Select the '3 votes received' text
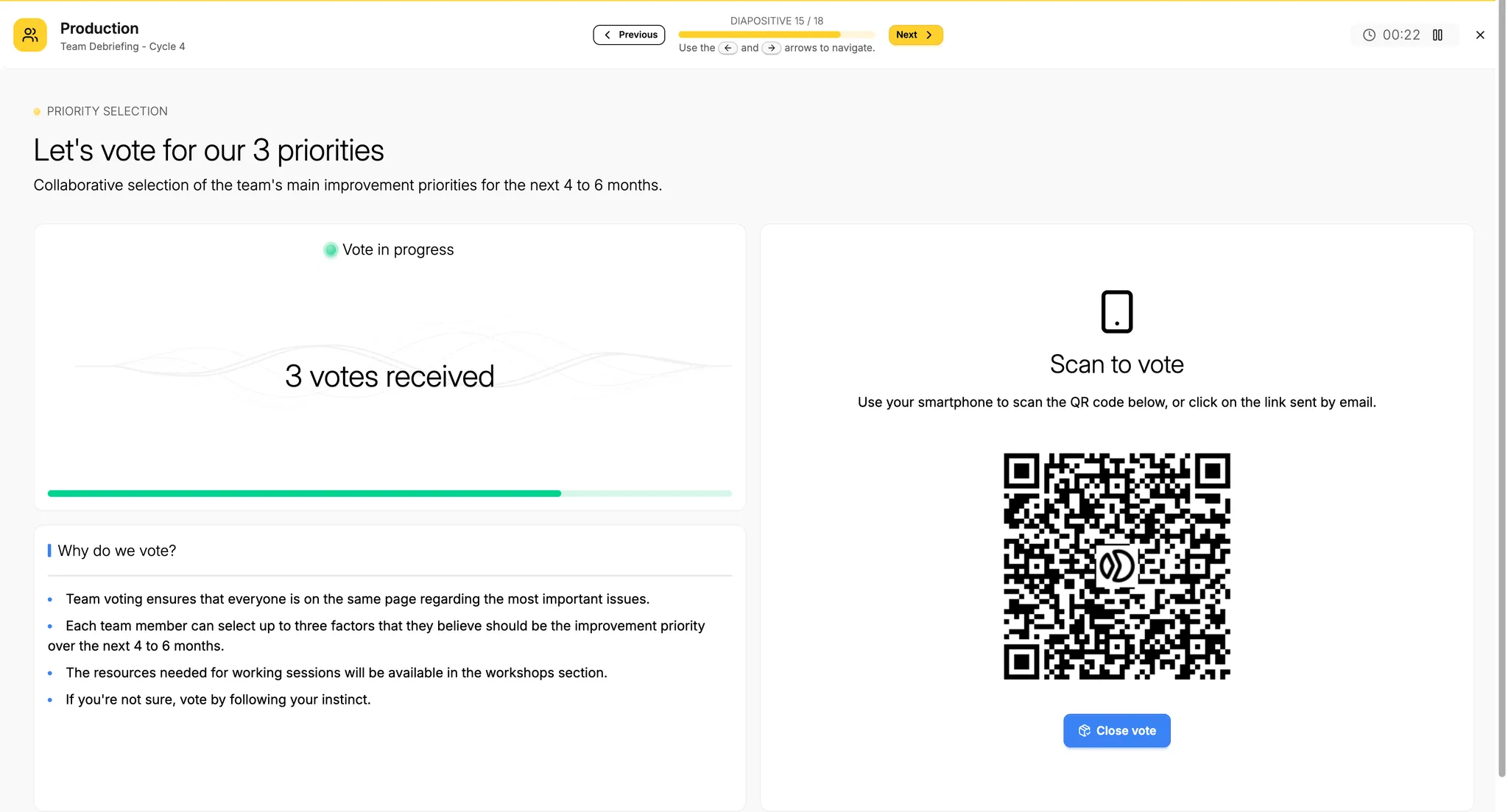 pyautogui.click(x=390, y=376)
